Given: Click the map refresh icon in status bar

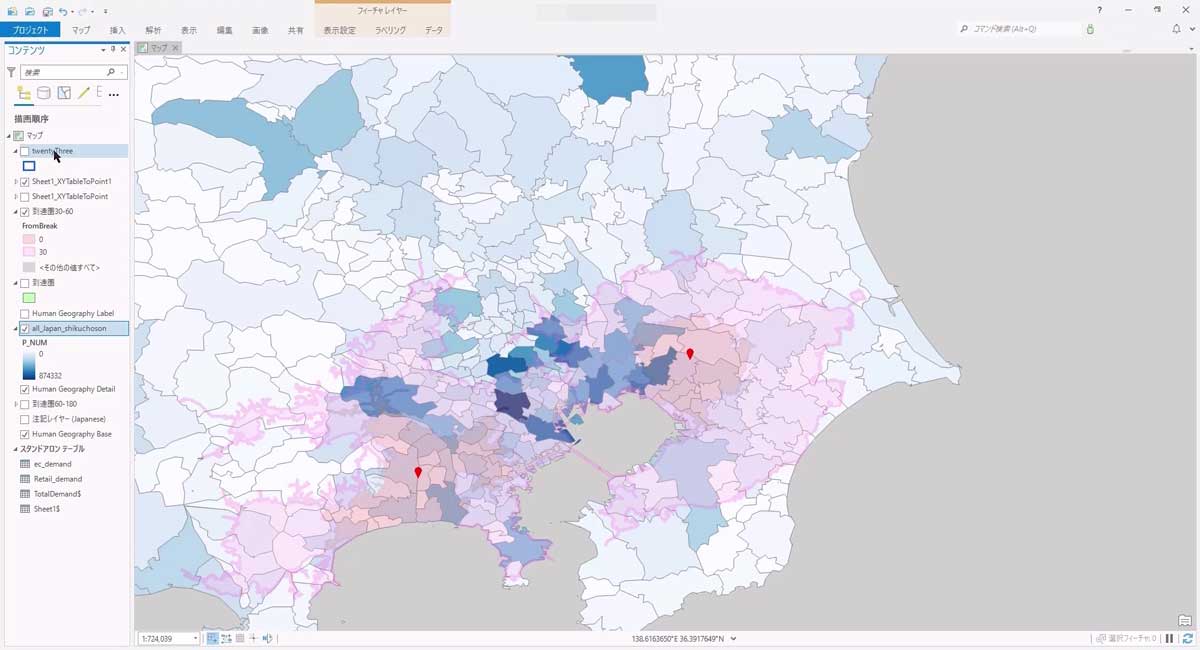Looking at the screenshot, I should click(1187, 638).
